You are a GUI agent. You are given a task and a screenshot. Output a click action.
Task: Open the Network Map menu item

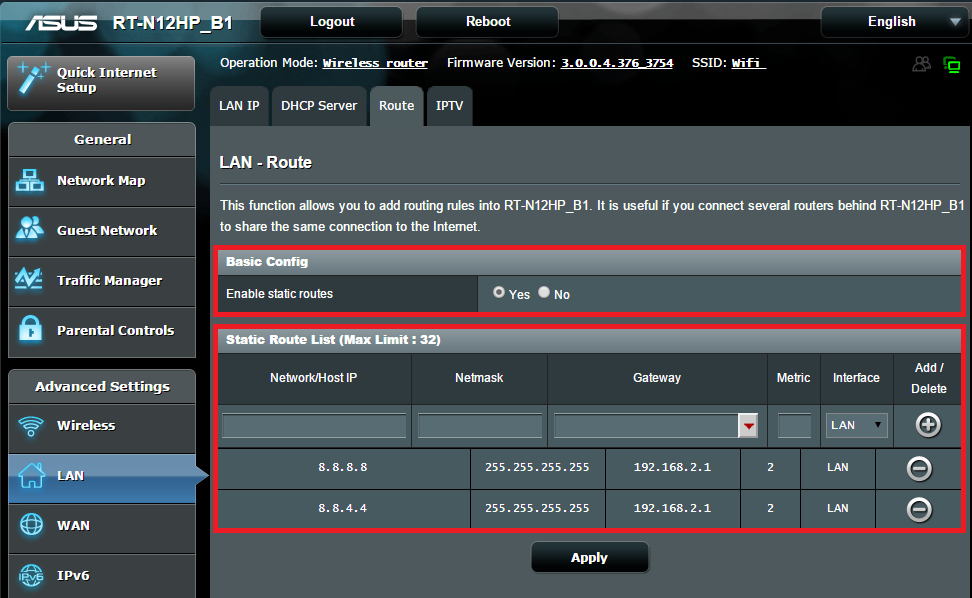coord(102,181)
